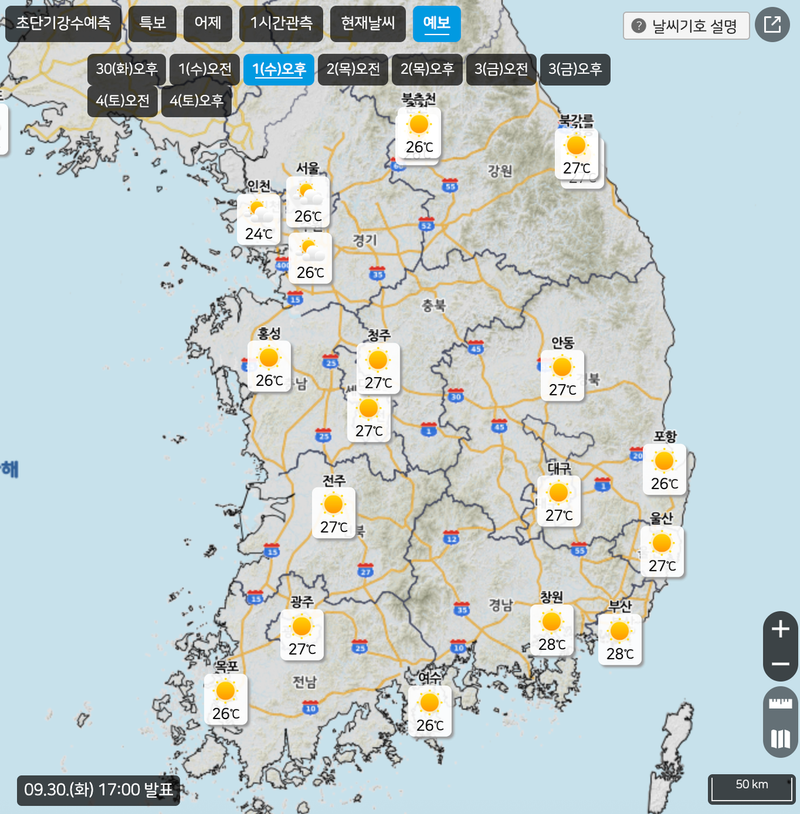Click the Daegu (대구) weather marker
This screenshot has width=800, height=814.
click(x=558, y=493)
